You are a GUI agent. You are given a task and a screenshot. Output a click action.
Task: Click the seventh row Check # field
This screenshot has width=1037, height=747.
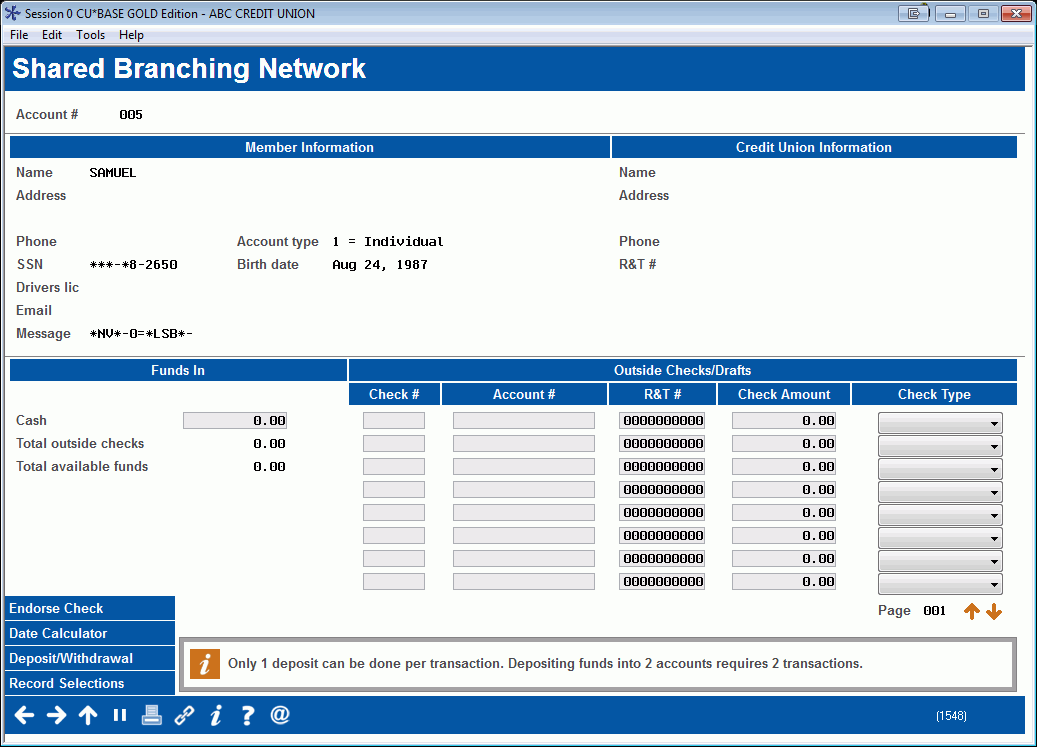tap(394, 559)
